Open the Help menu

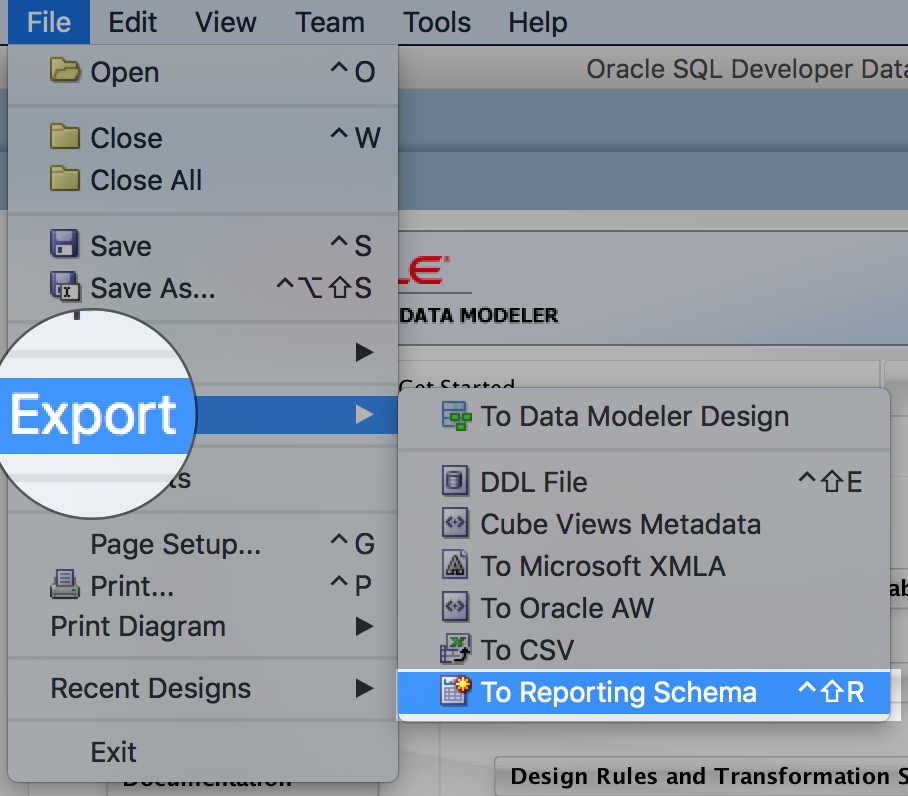click(536, 22)
